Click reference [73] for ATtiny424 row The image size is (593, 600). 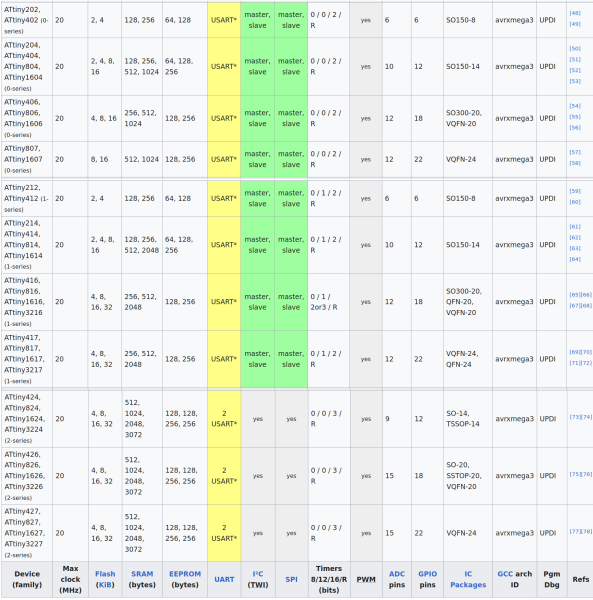[x=575, y=417]
